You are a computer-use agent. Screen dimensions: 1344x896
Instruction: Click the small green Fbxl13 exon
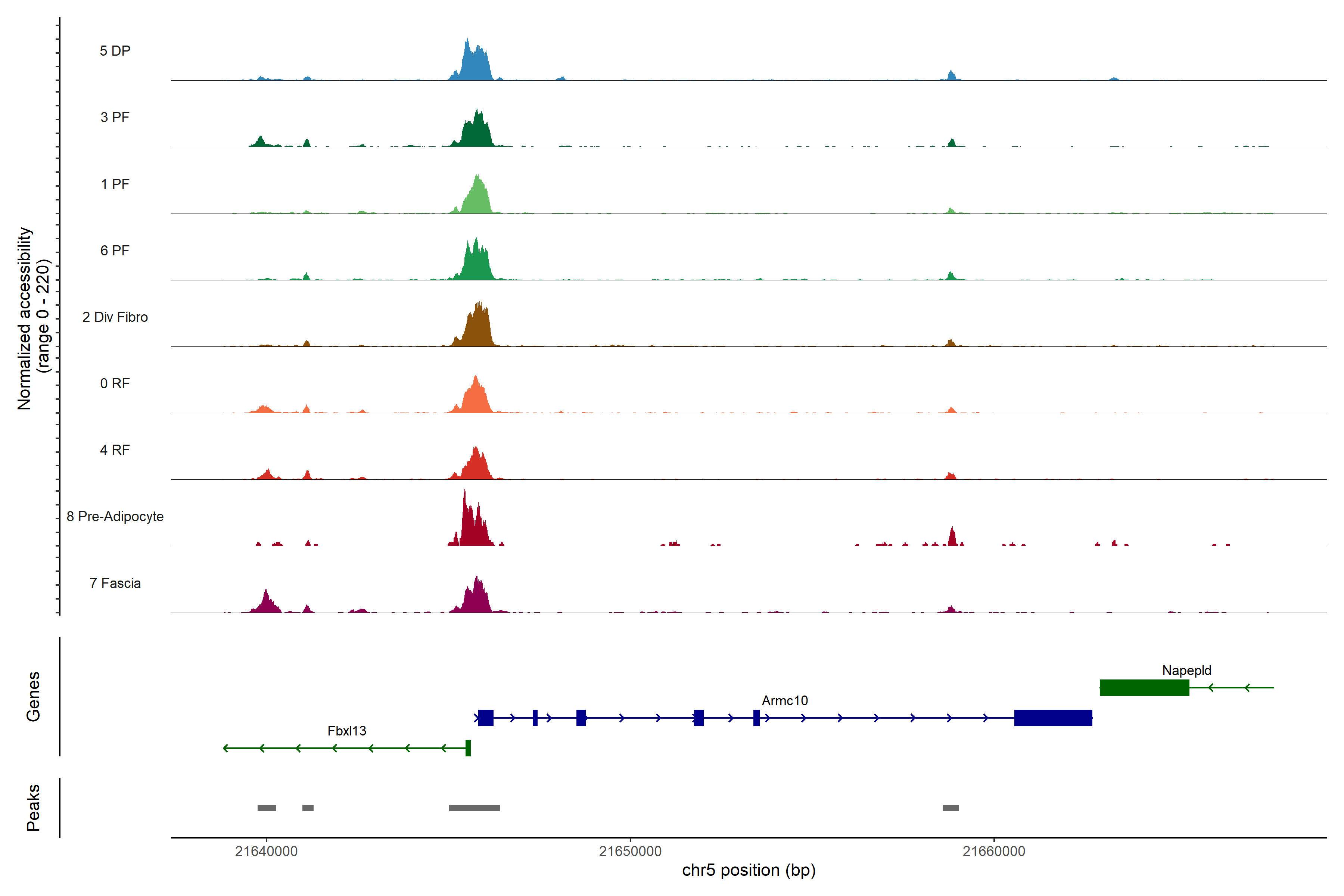click(468, 748)
